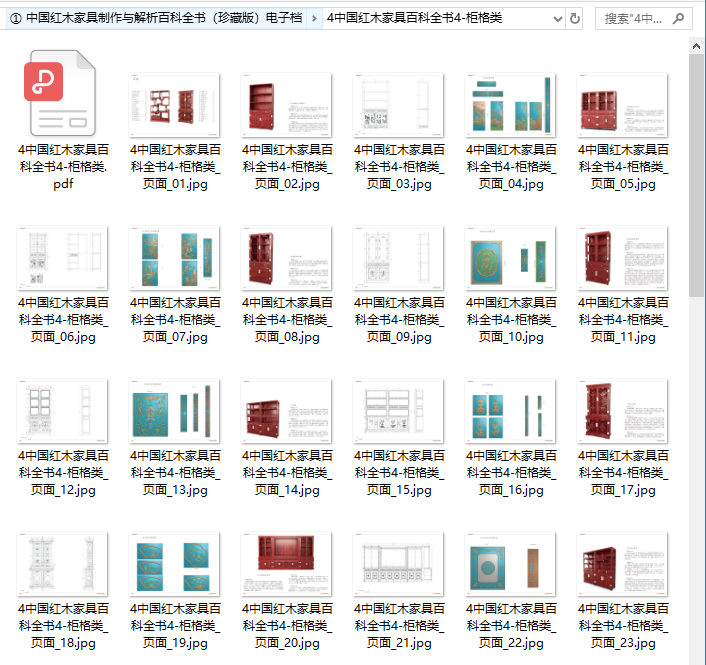The image size is (706, 665).
Task: Select thumbnail 页面_15.jpg
Action: [398, 412]
